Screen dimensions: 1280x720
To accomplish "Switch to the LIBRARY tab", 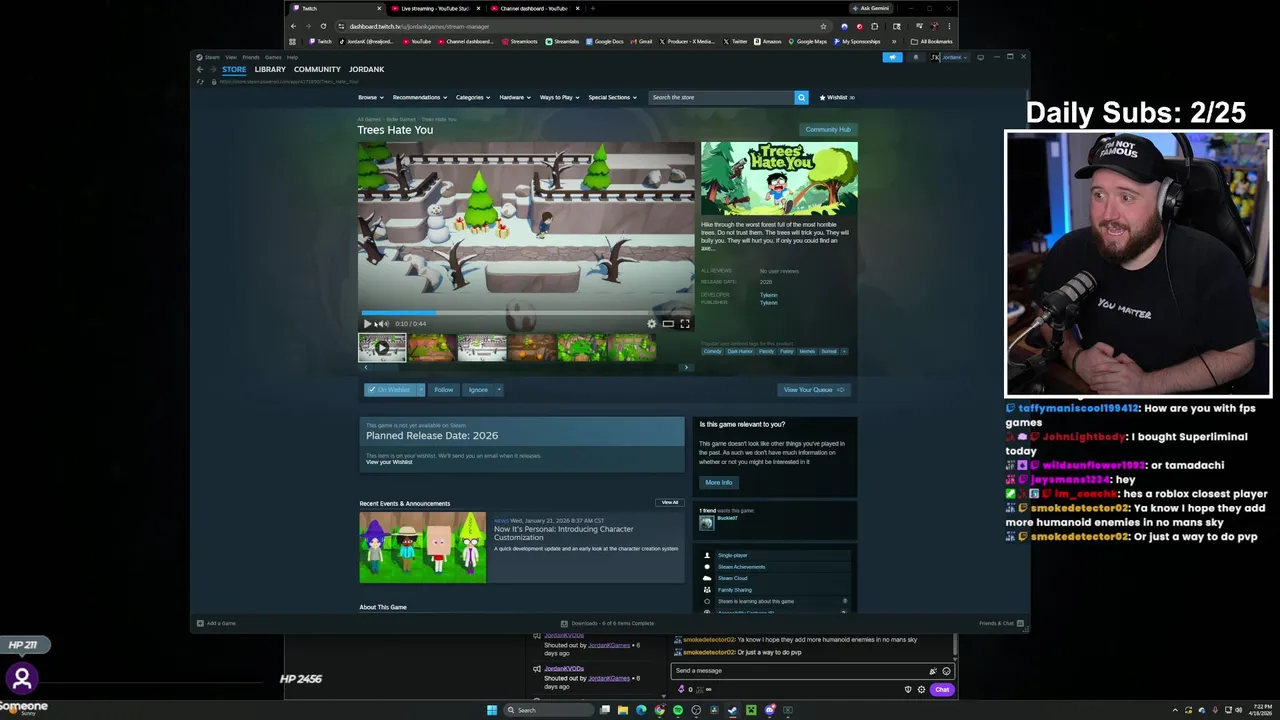I will click(270, 69).
